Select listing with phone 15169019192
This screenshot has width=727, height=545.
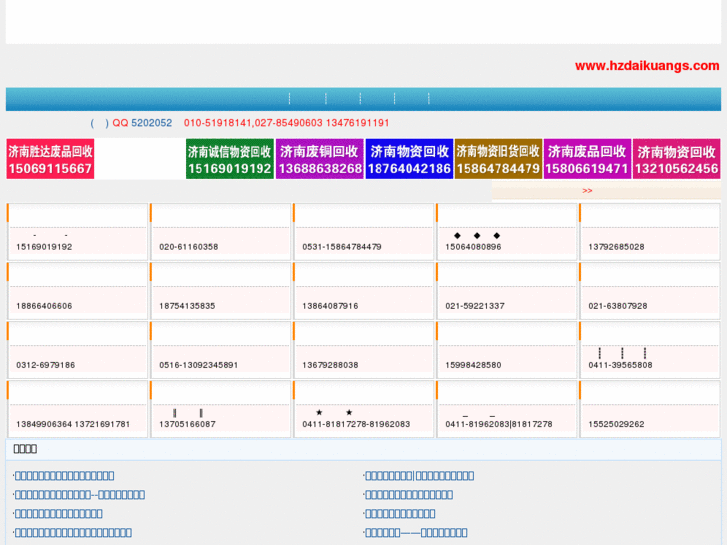point(77,232)
